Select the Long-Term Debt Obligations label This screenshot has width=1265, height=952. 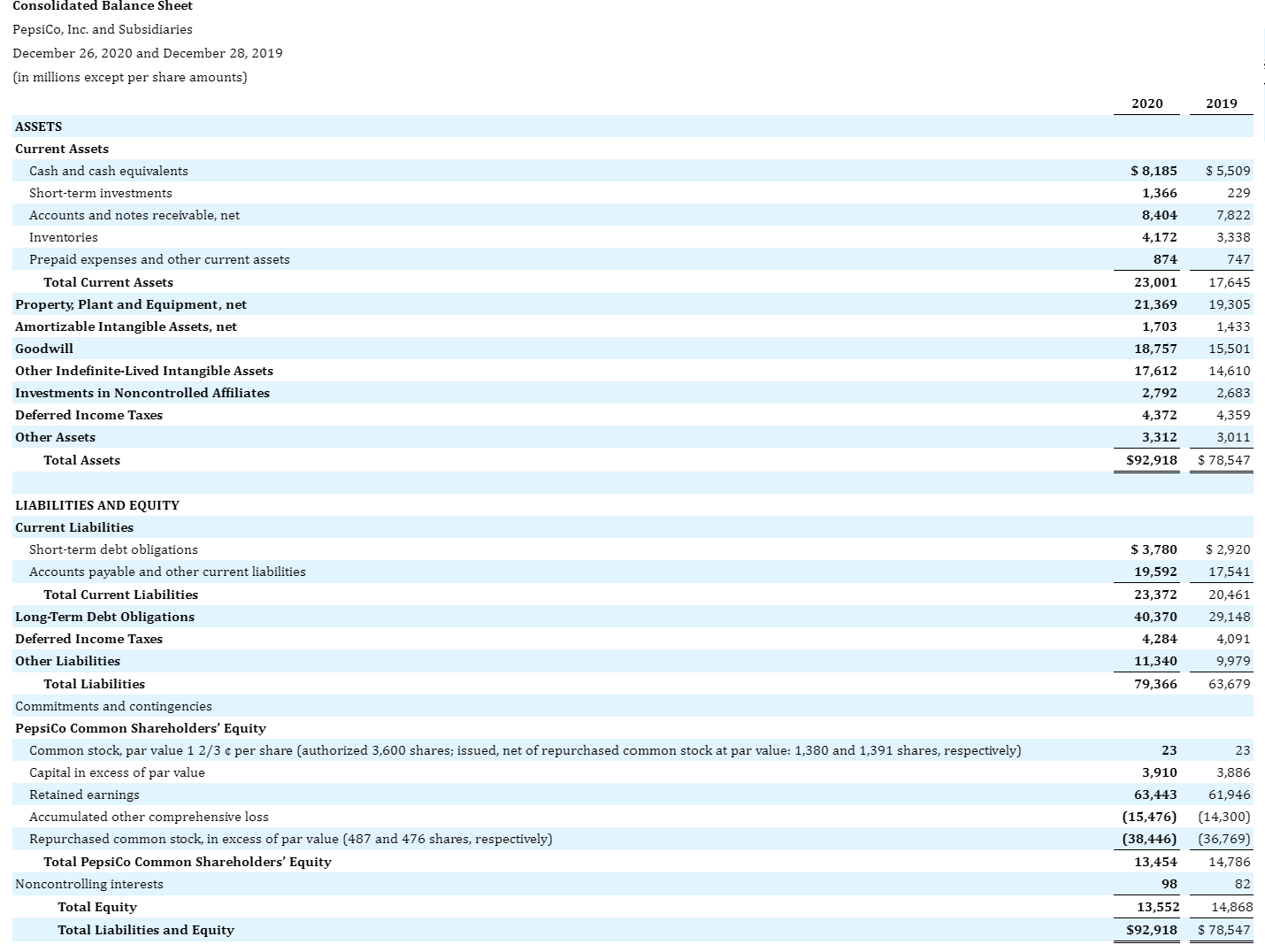click(x=104, y=617)
